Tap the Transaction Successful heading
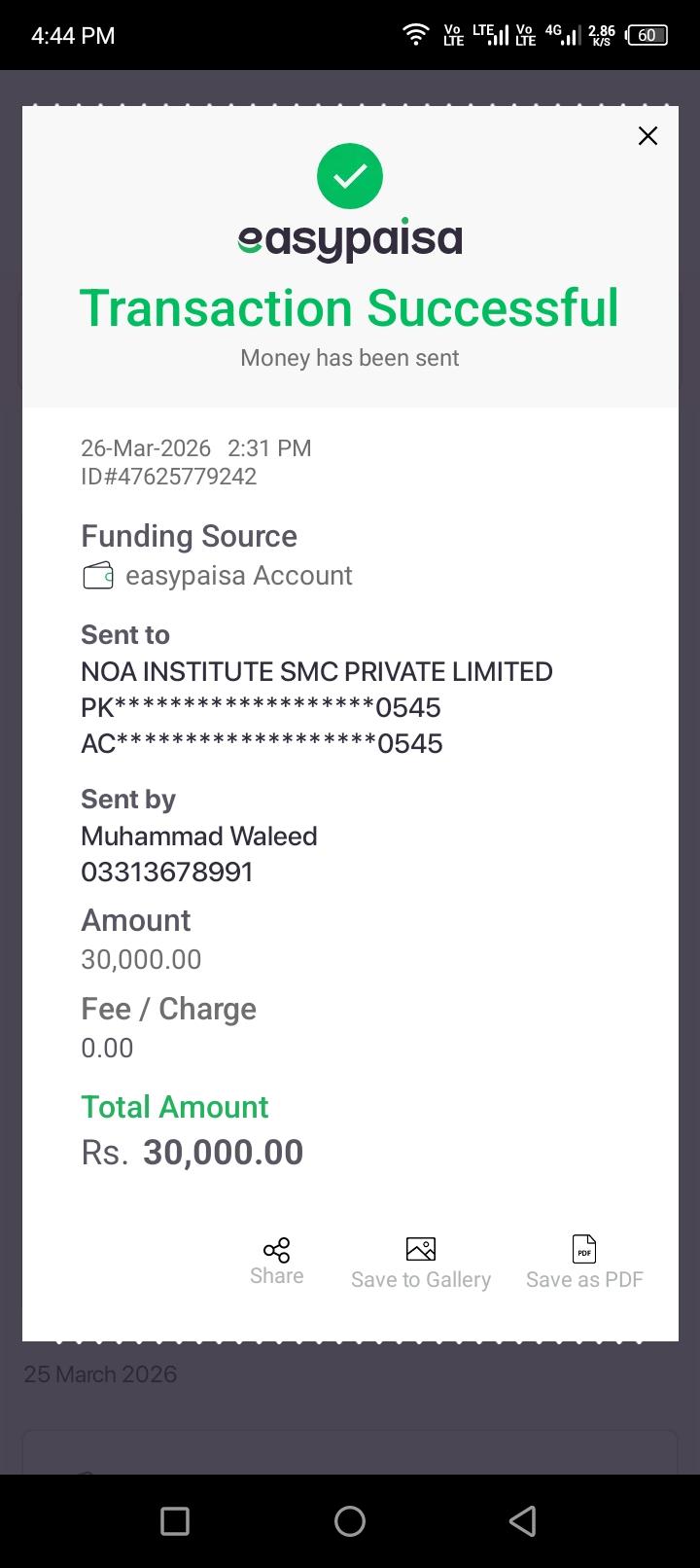 tap(349, 308)
